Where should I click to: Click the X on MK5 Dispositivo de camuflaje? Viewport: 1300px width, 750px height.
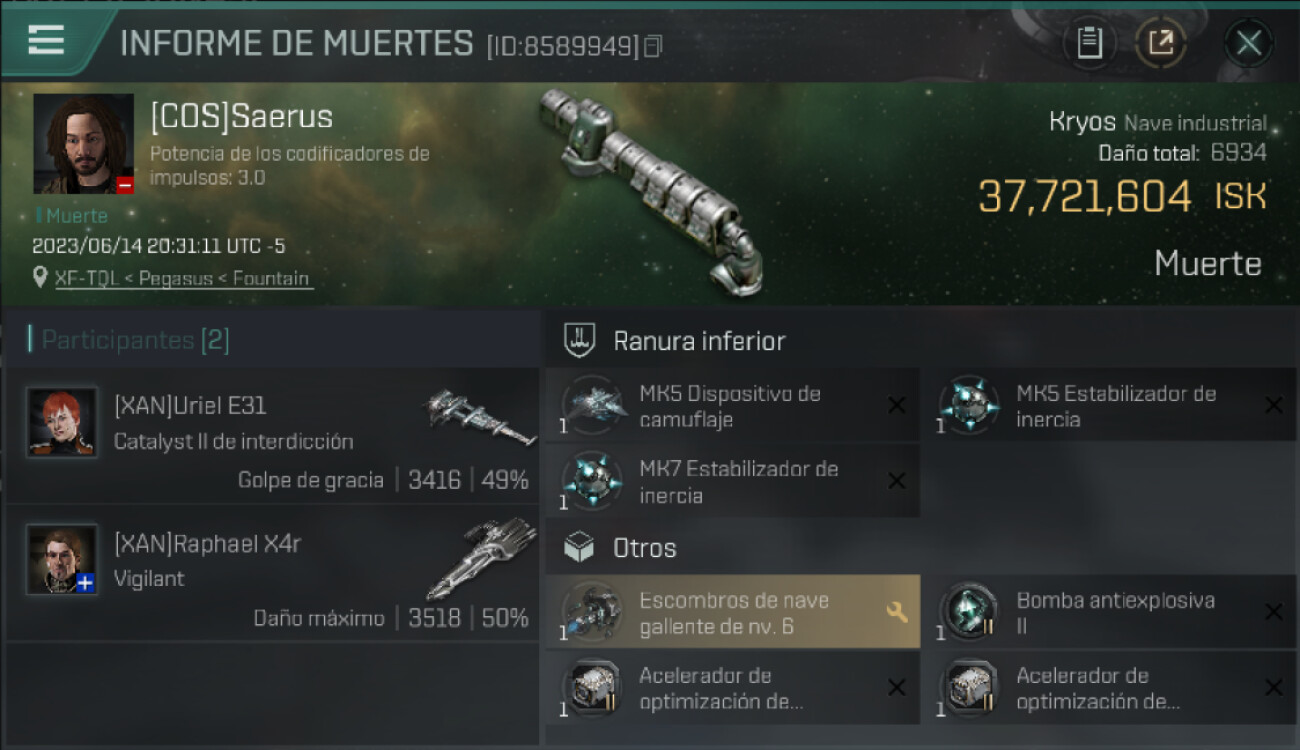tap(897, 405)
